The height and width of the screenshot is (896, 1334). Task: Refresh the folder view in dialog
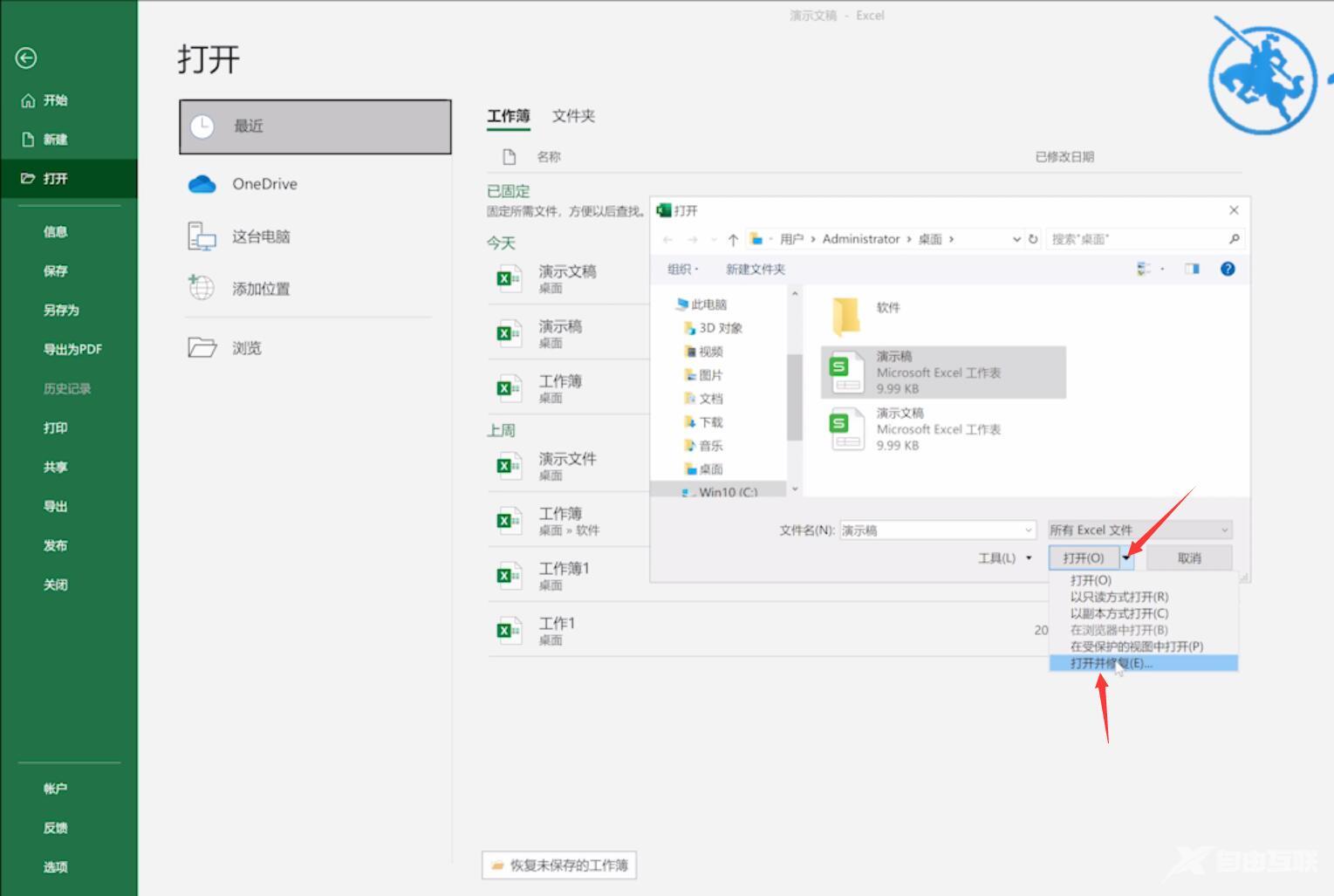pyautogui.click(x=1033, y=239)
